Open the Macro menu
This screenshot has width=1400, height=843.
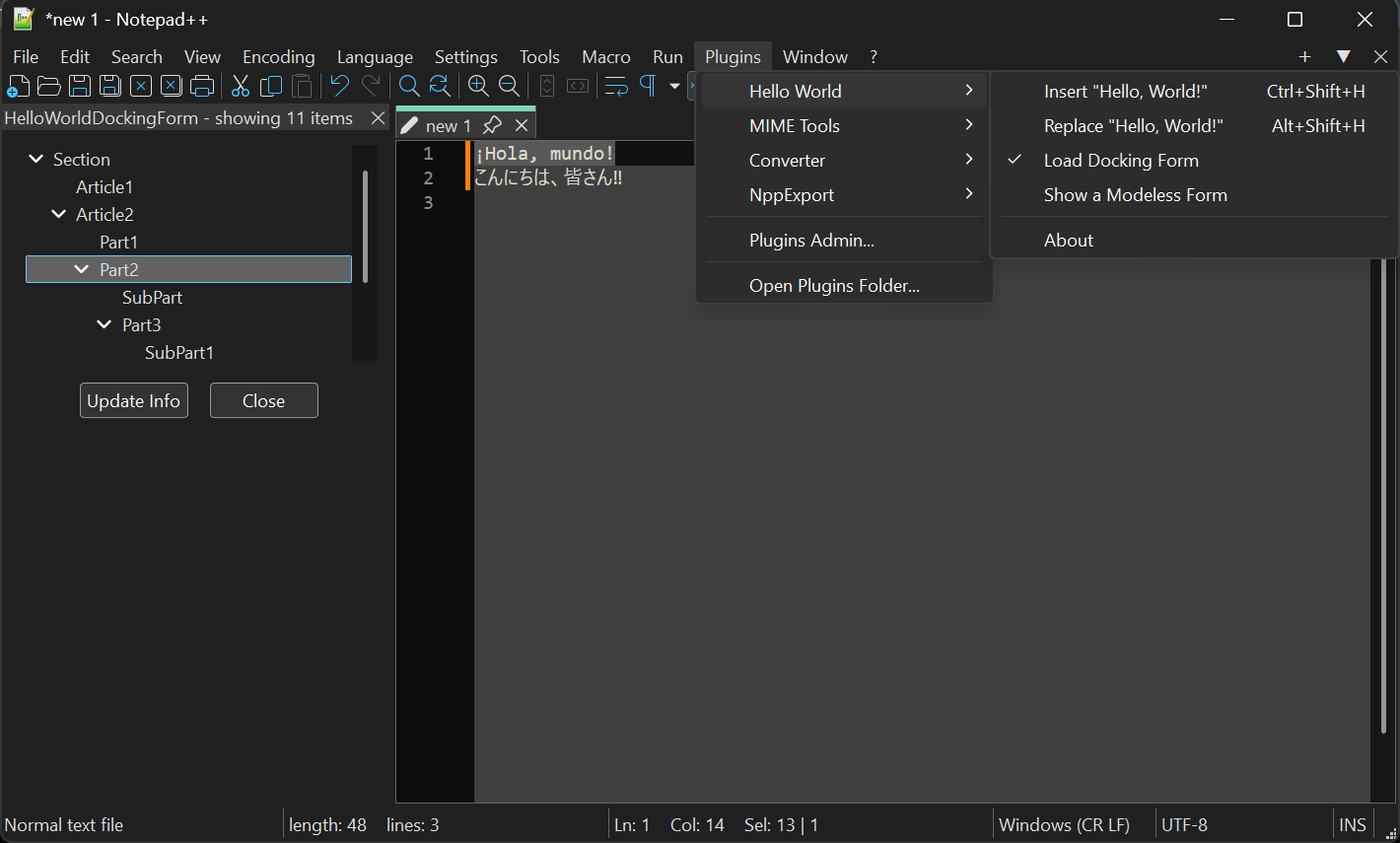[606, 57]
